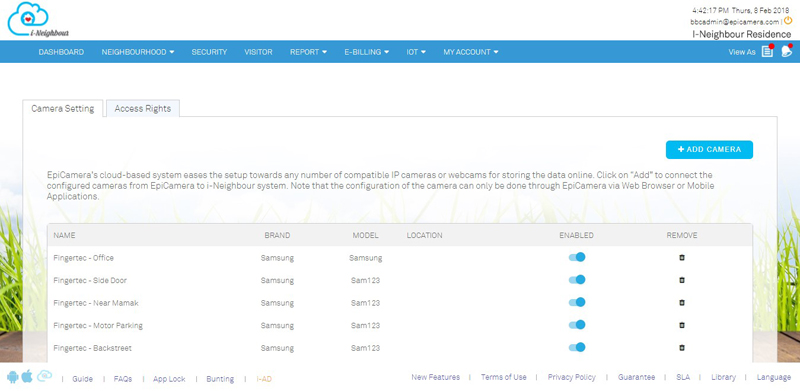The height and width of the screenshot is (391, 800).
Task: Click the NAME column header
Action: [x=64, y=235]
